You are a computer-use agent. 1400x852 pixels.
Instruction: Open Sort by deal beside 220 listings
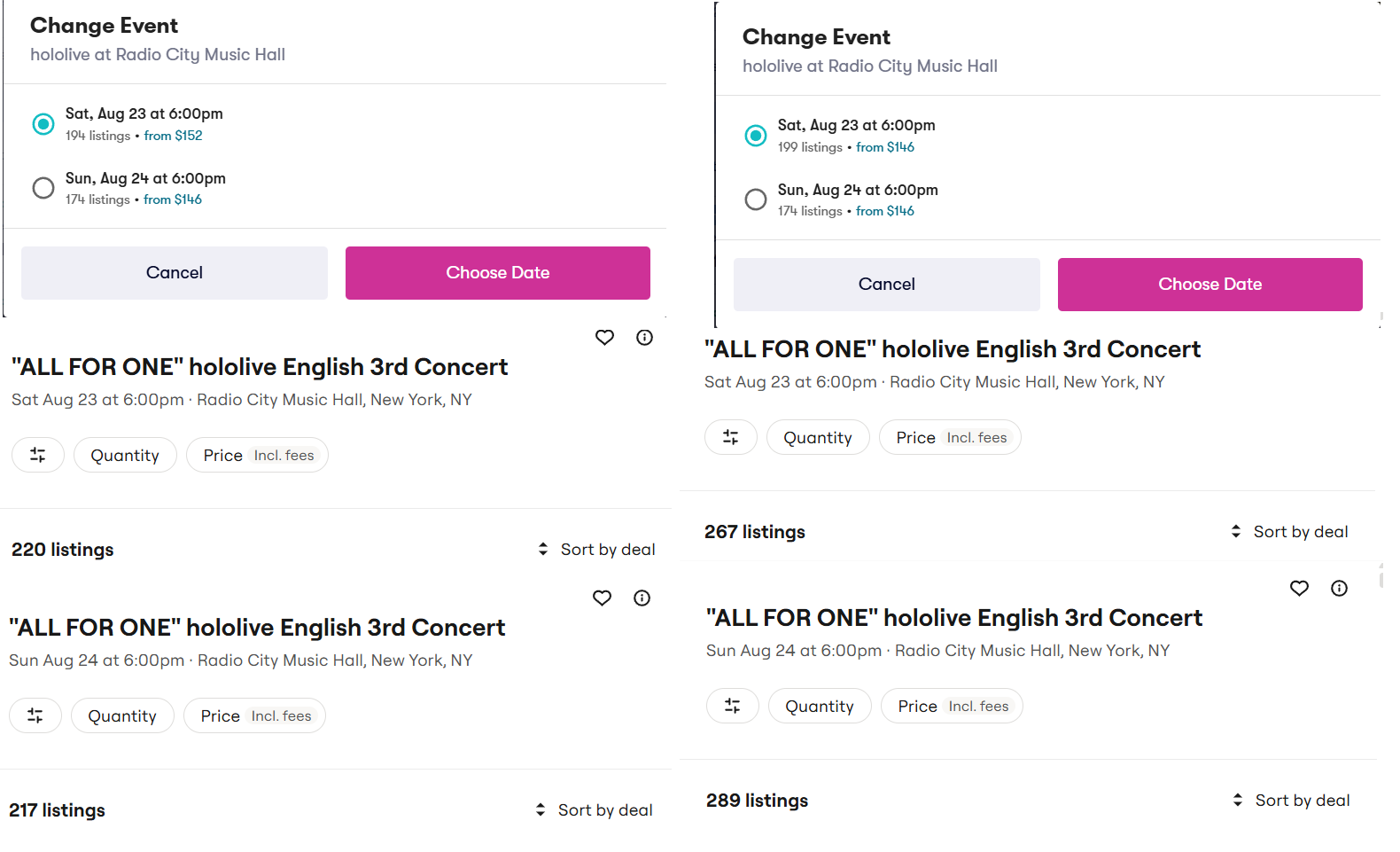[x=596, y=550]
